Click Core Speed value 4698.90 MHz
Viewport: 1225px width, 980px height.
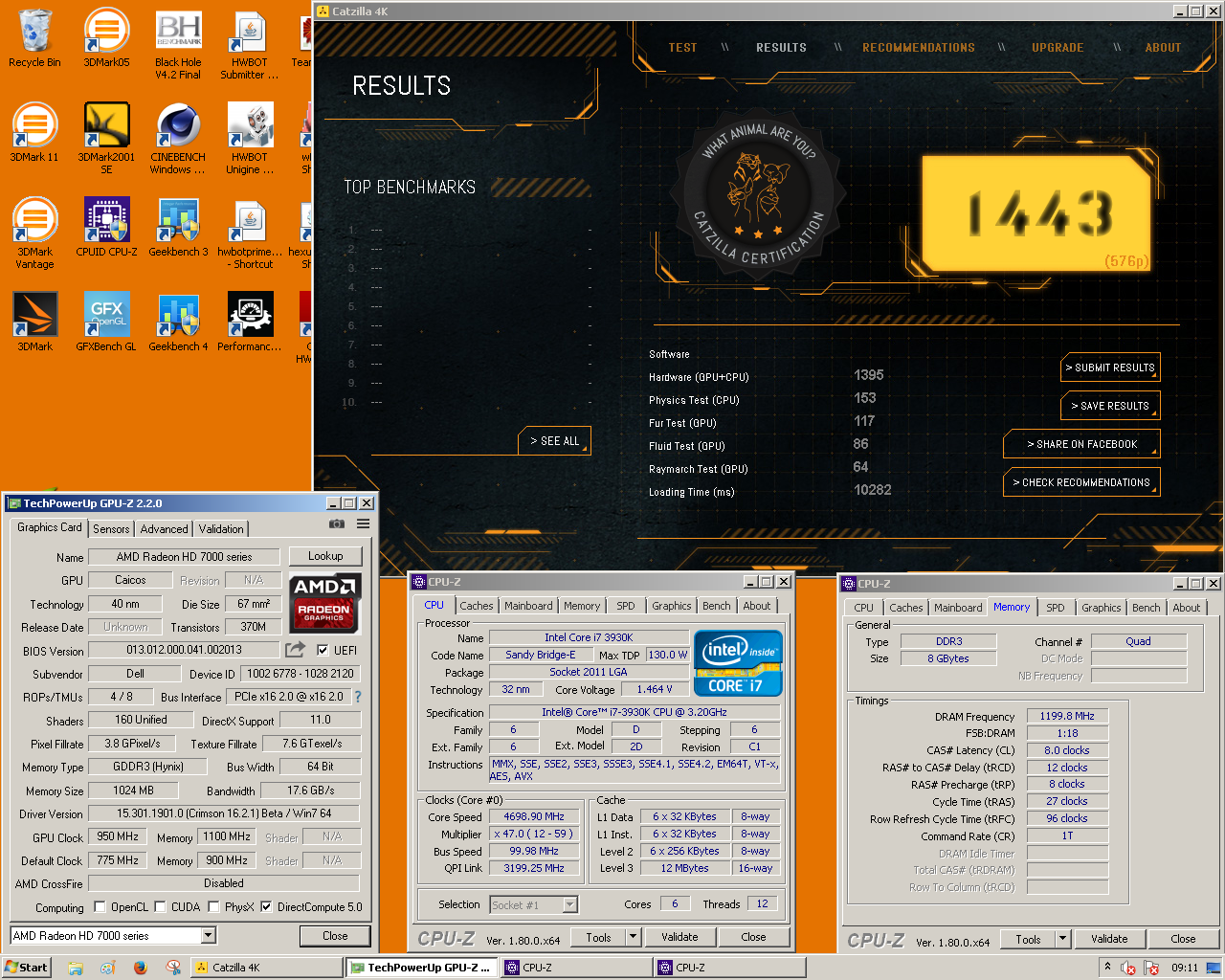(534, 816)
